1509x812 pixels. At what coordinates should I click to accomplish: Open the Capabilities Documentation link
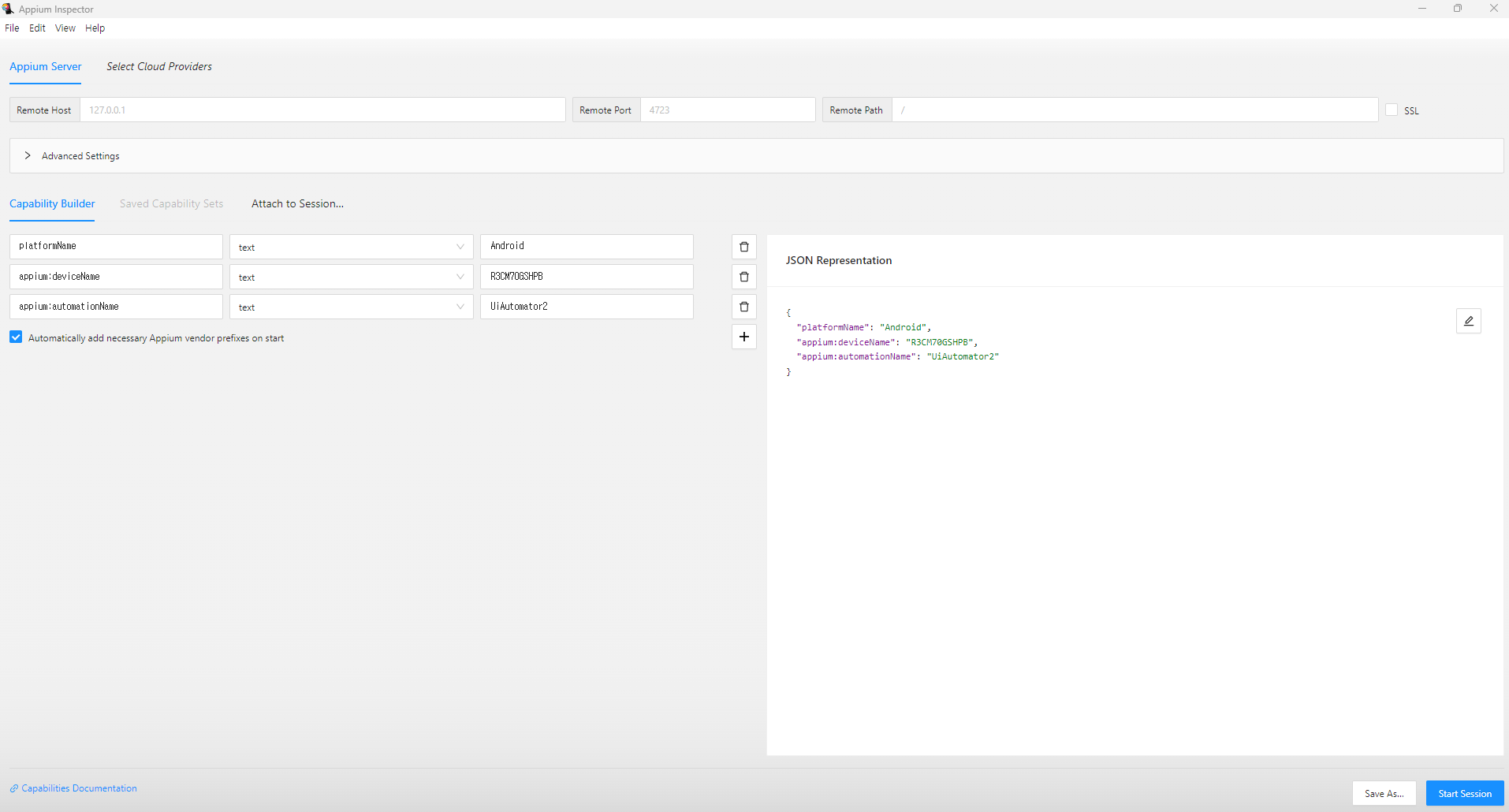(x=79, y=788)
